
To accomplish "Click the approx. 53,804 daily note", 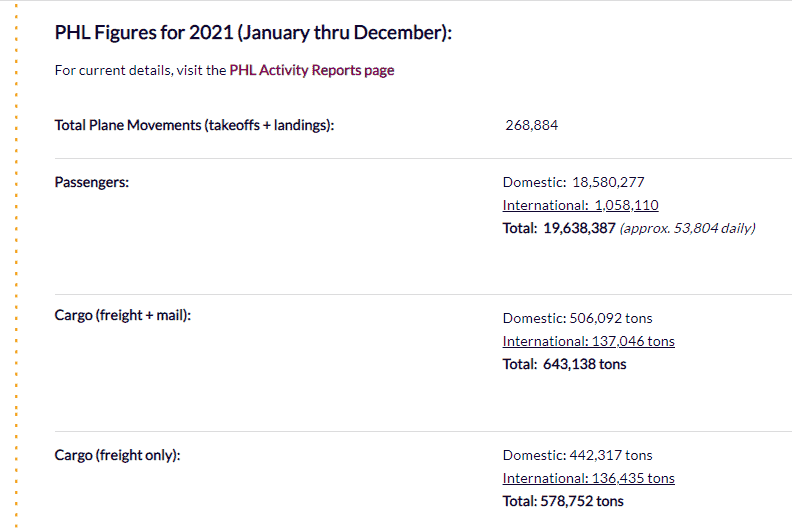I will pos(687,228).
